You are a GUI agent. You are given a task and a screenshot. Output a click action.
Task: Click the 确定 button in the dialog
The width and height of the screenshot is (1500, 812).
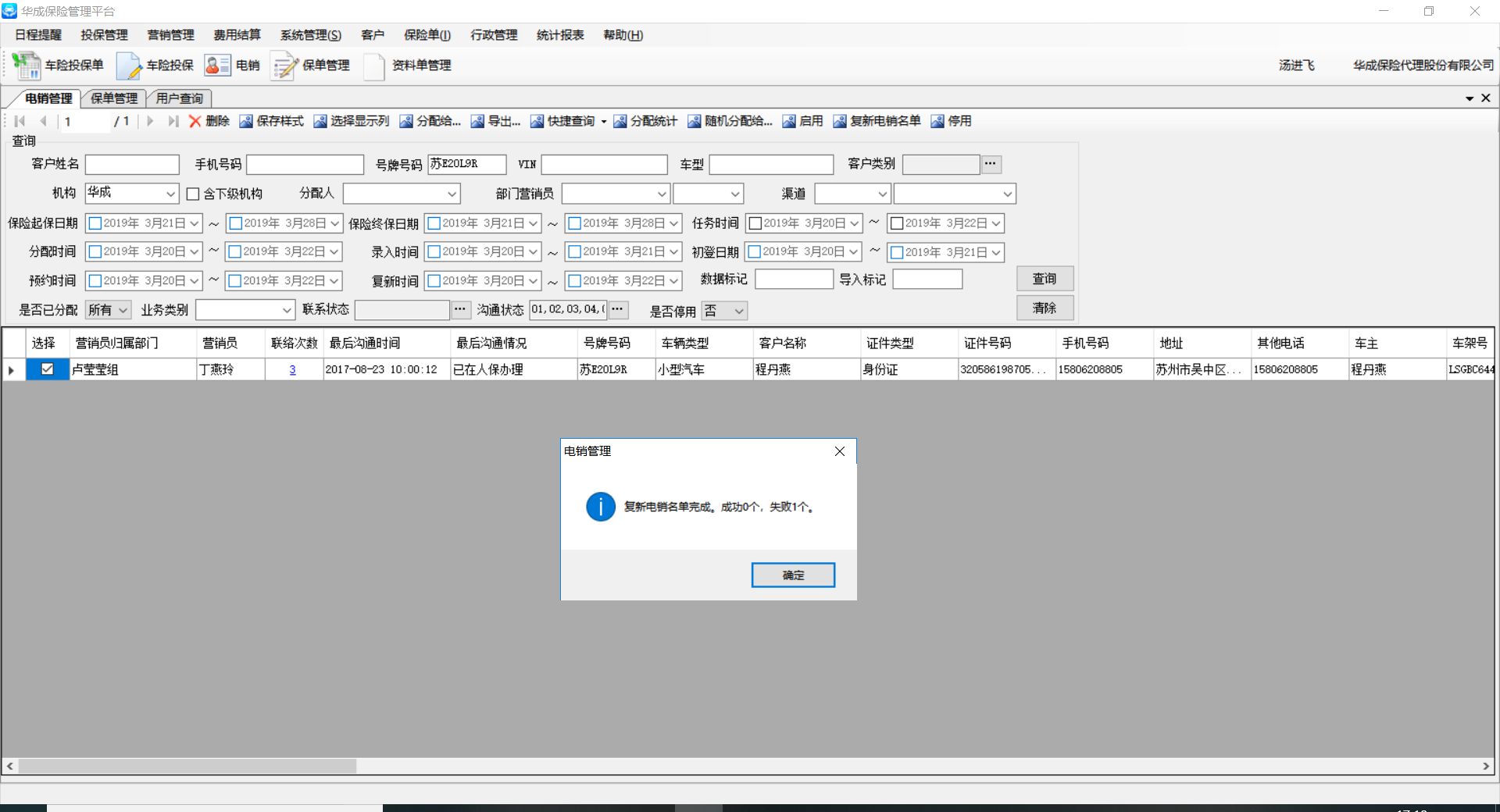pyautogui.click(x=792, y=575)
